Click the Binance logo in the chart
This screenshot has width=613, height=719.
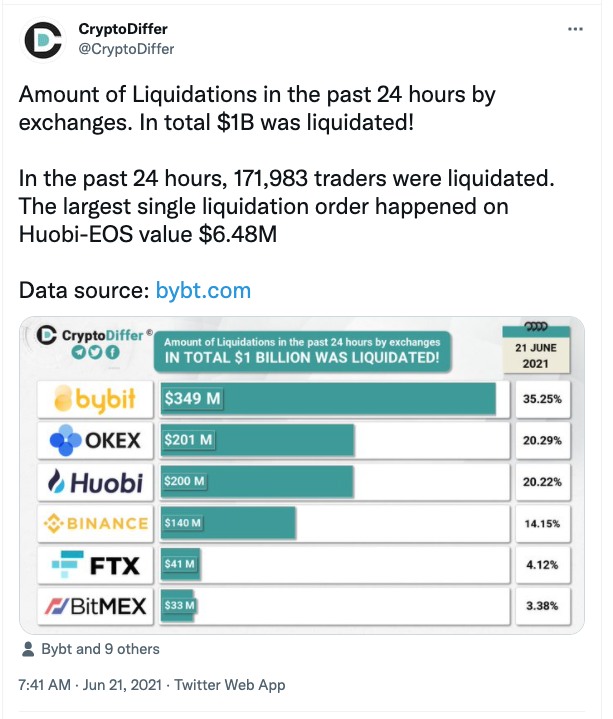92,524
